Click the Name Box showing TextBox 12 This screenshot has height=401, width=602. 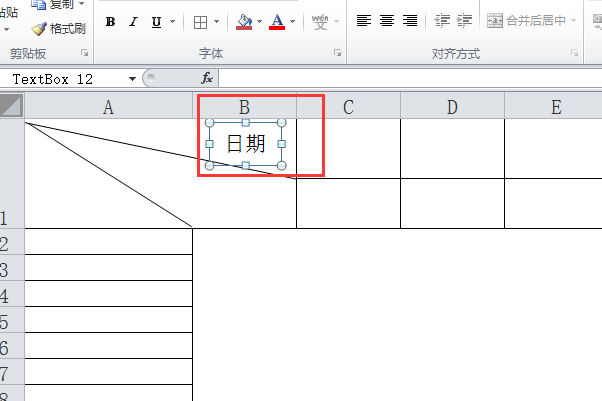coord(65,79)
